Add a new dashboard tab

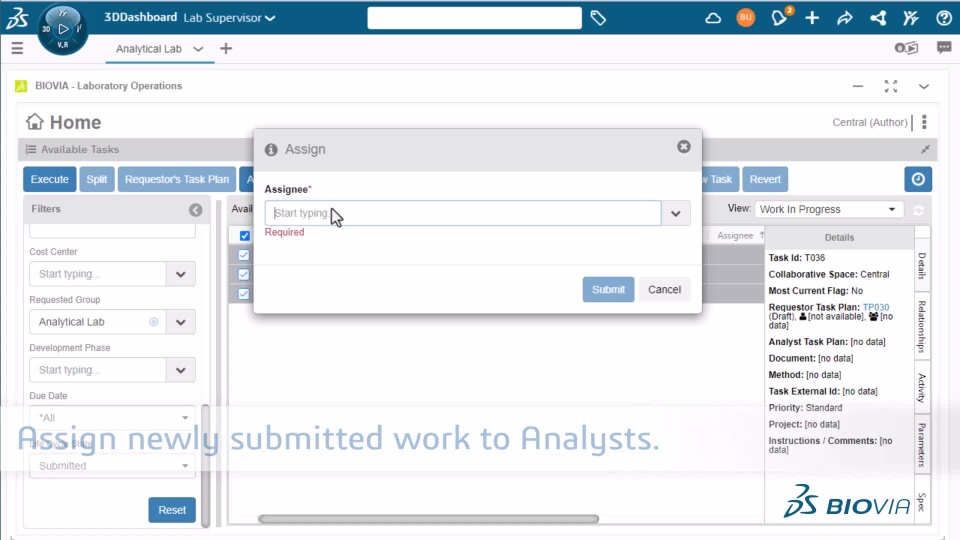pos(226,48)
